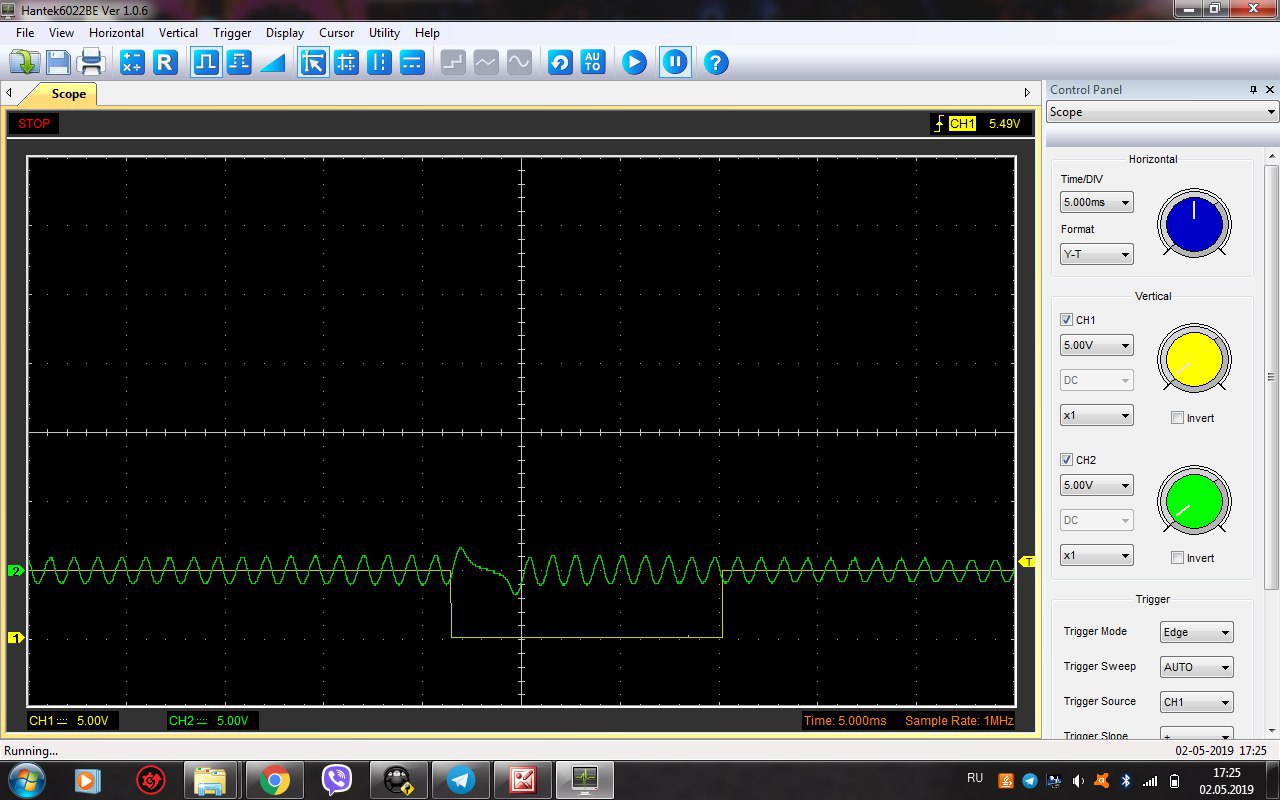This screenshot has height=800, width=1280.
Task: Click the track cursor grid icon
Action: pos(346,62)
